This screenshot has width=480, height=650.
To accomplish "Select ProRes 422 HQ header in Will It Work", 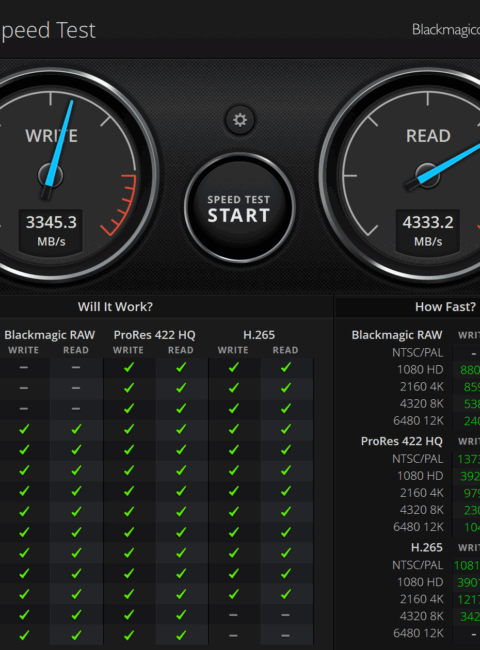I will [x=155, y=335].
